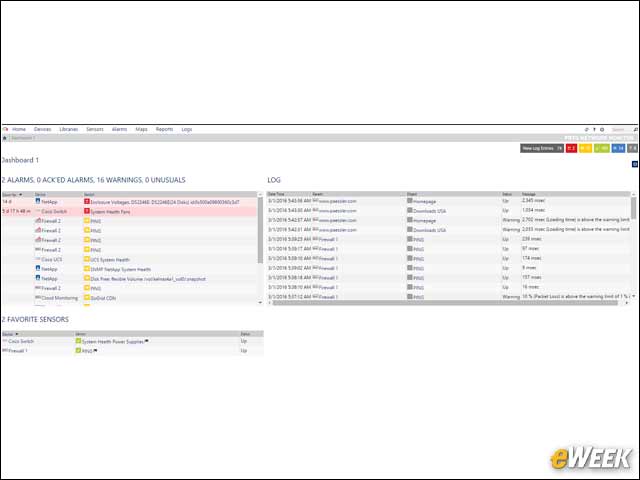Click the 1,034 msec log message
The width and height of the screenshot is (640, 480).
(x=533, y=210)
